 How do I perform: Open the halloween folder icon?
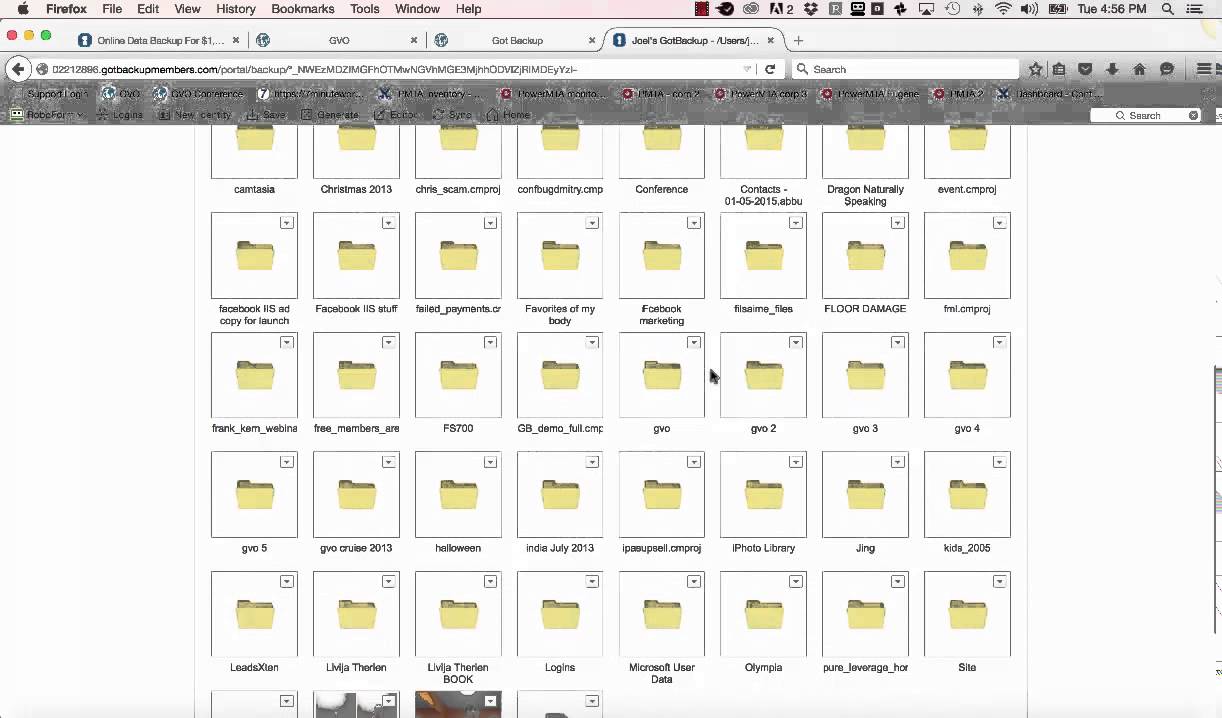458,494
